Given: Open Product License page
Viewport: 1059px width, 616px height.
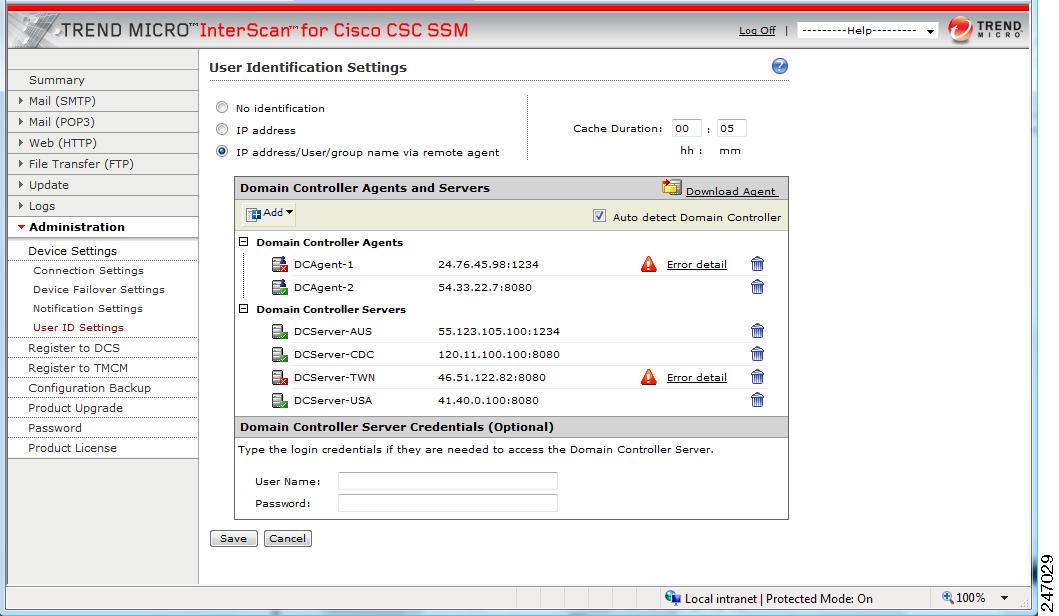Looking at the screenshot, I should (x=72, y=448).
